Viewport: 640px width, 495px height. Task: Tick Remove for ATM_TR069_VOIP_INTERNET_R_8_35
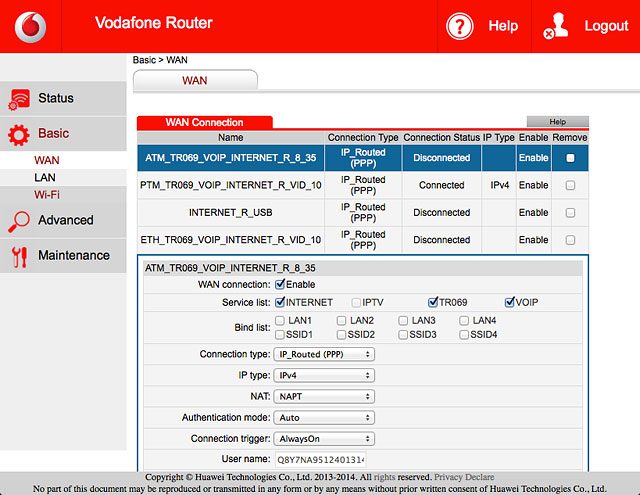tap(570, 158)
